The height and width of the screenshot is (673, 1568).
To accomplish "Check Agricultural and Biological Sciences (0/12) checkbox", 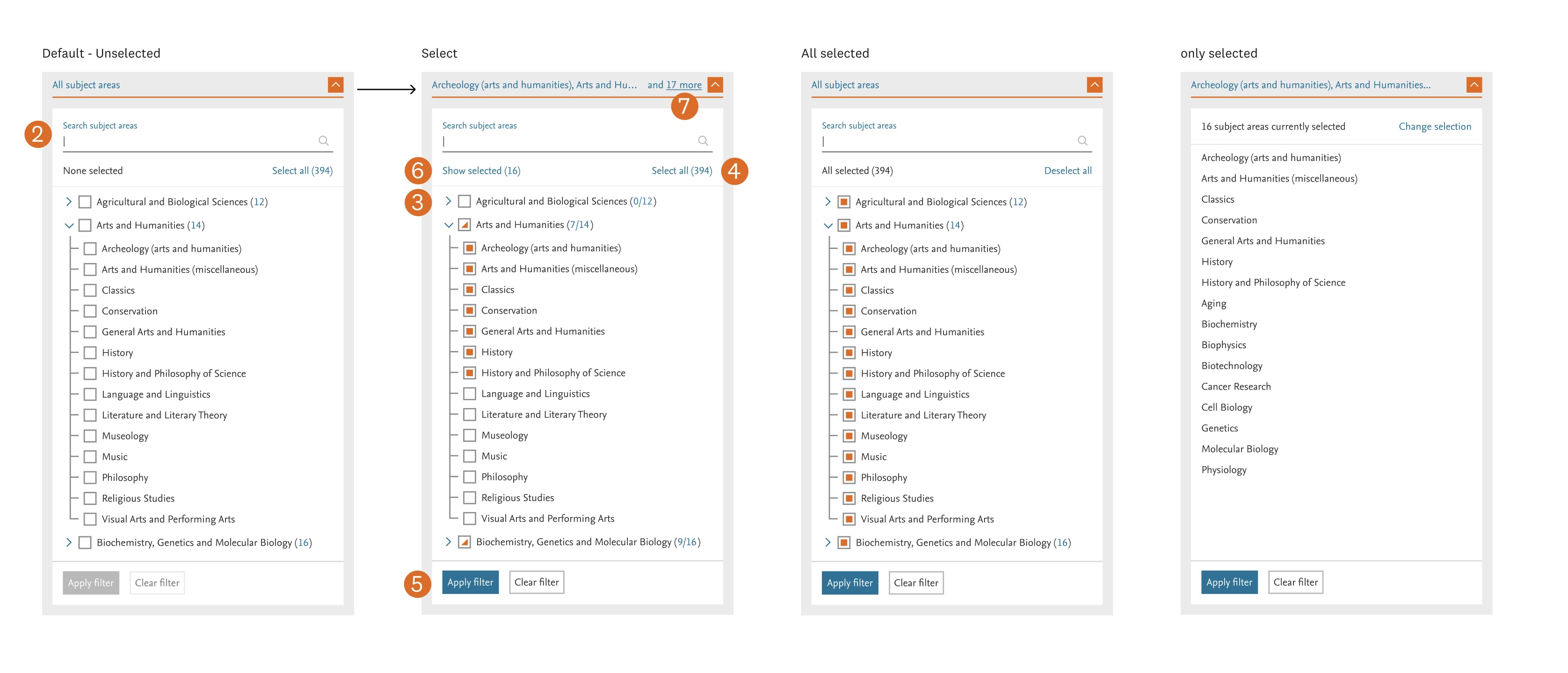I will 465,201.
